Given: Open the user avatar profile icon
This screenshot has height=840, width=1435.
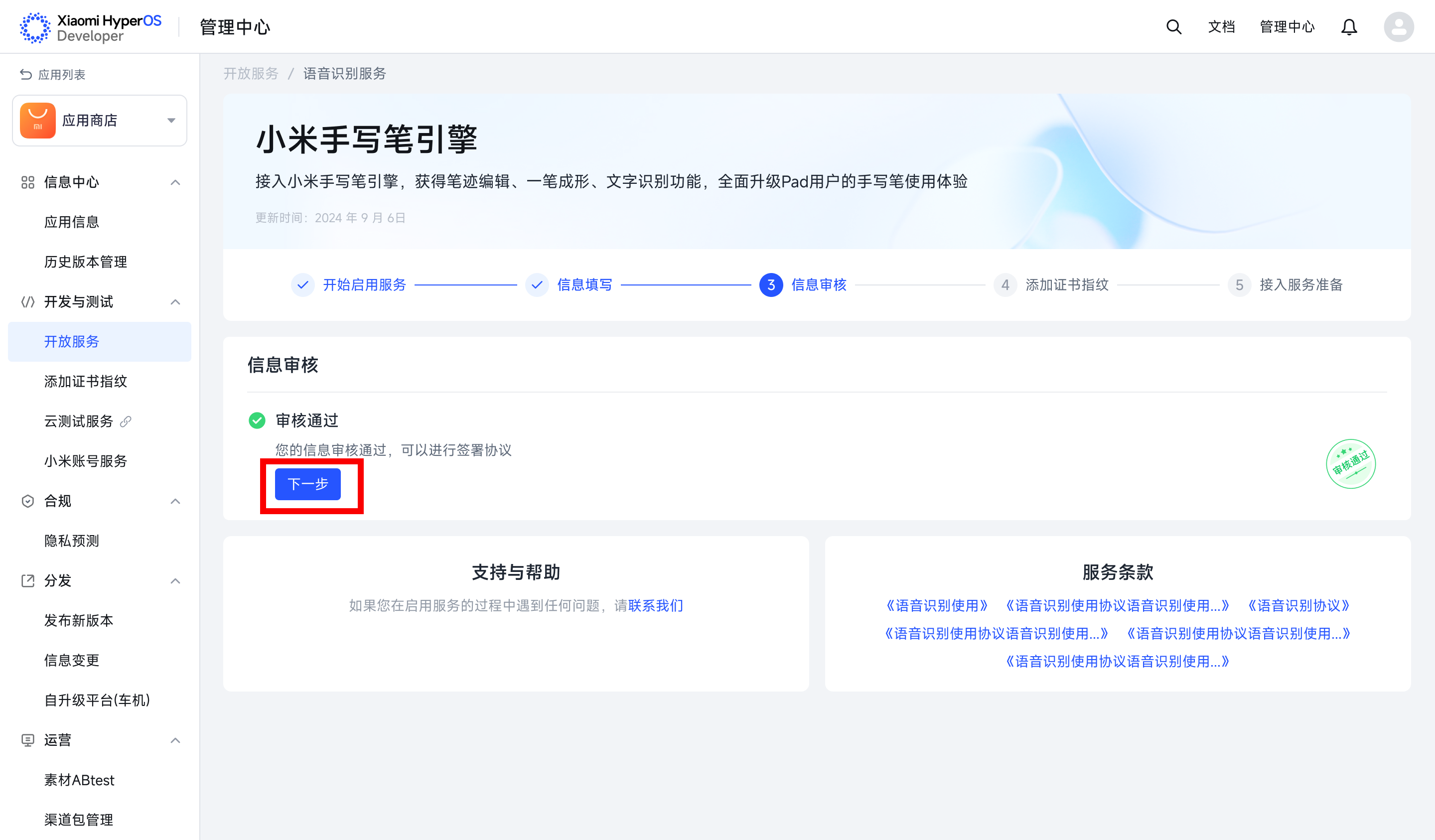Looking at the screenshot, I should click(x=1399, y=27).
